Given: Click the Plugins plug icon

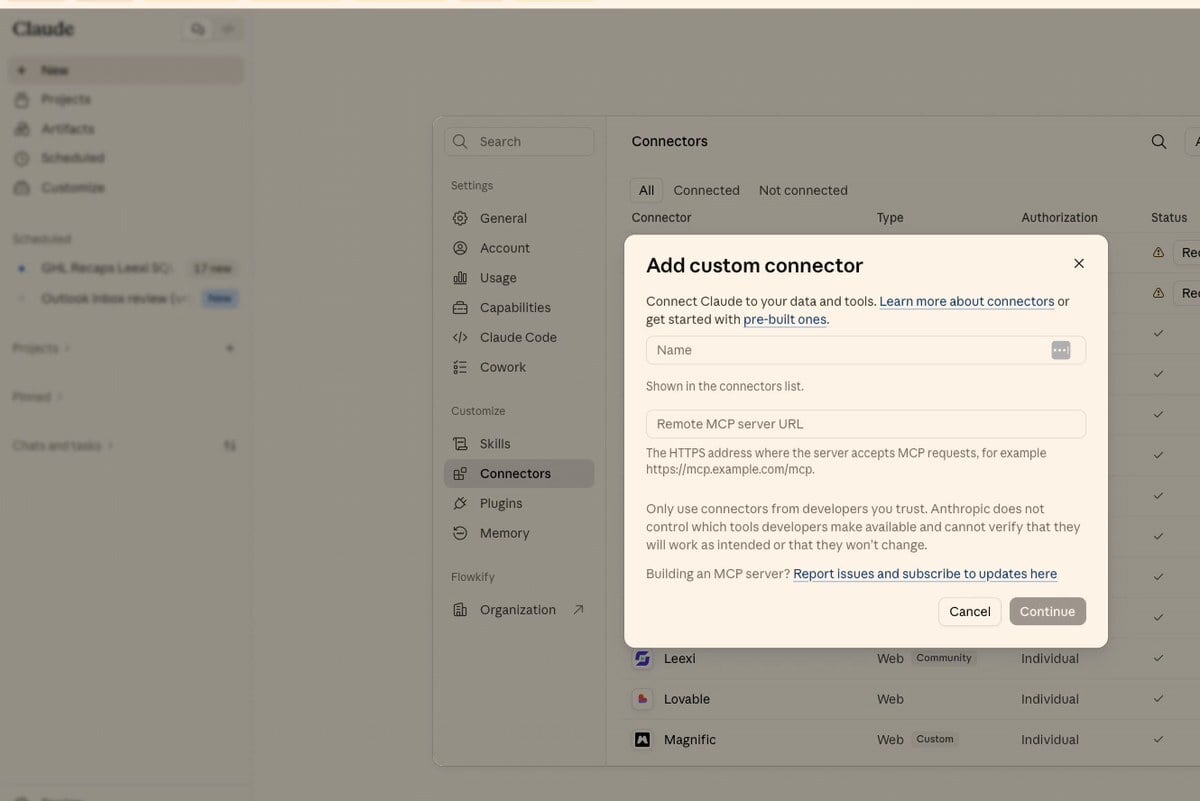Looking at the screenshot, I should click(x=460, y=504).
